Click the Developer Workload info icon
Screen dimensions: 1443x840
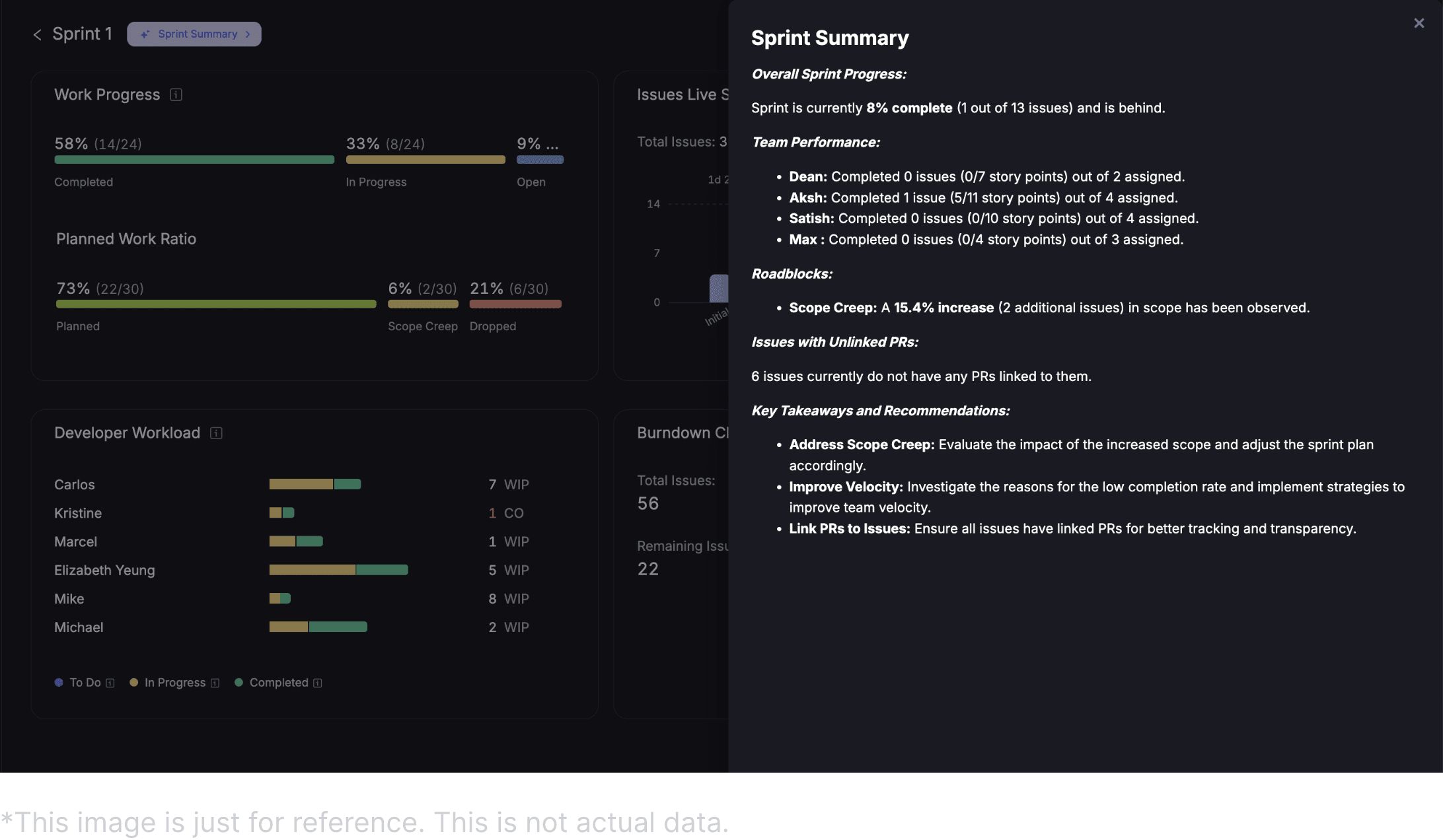coord(216,433)
